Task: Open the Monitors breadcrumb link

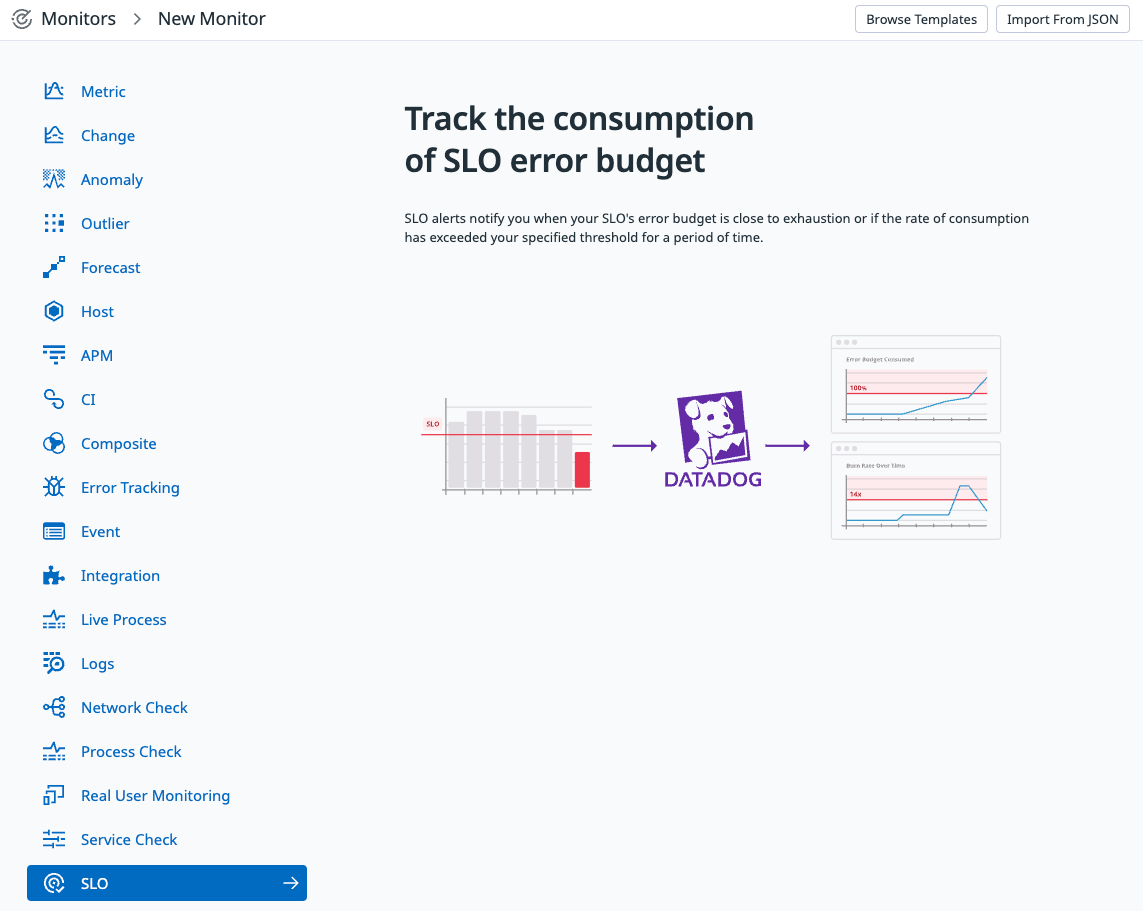Action: 79,19
